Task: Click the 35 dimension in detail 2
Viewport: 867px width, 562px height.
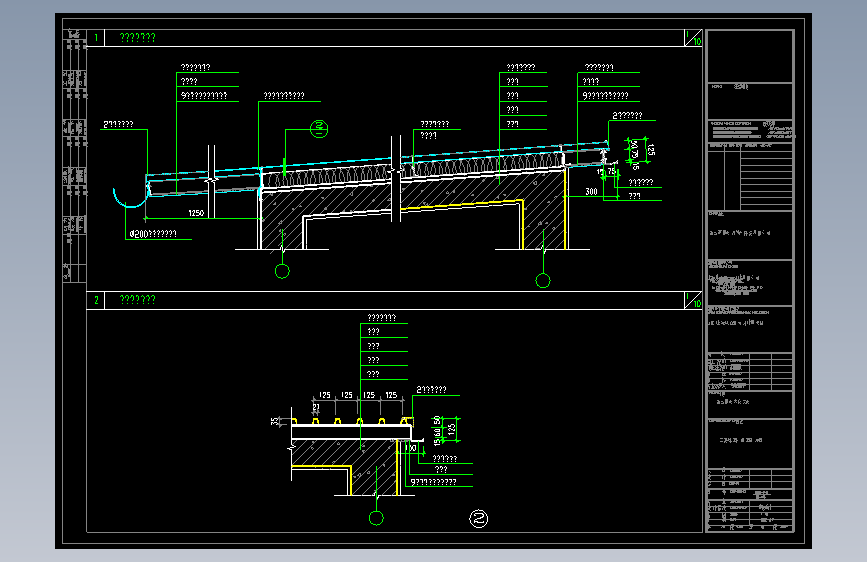Action: pos(275,422)
